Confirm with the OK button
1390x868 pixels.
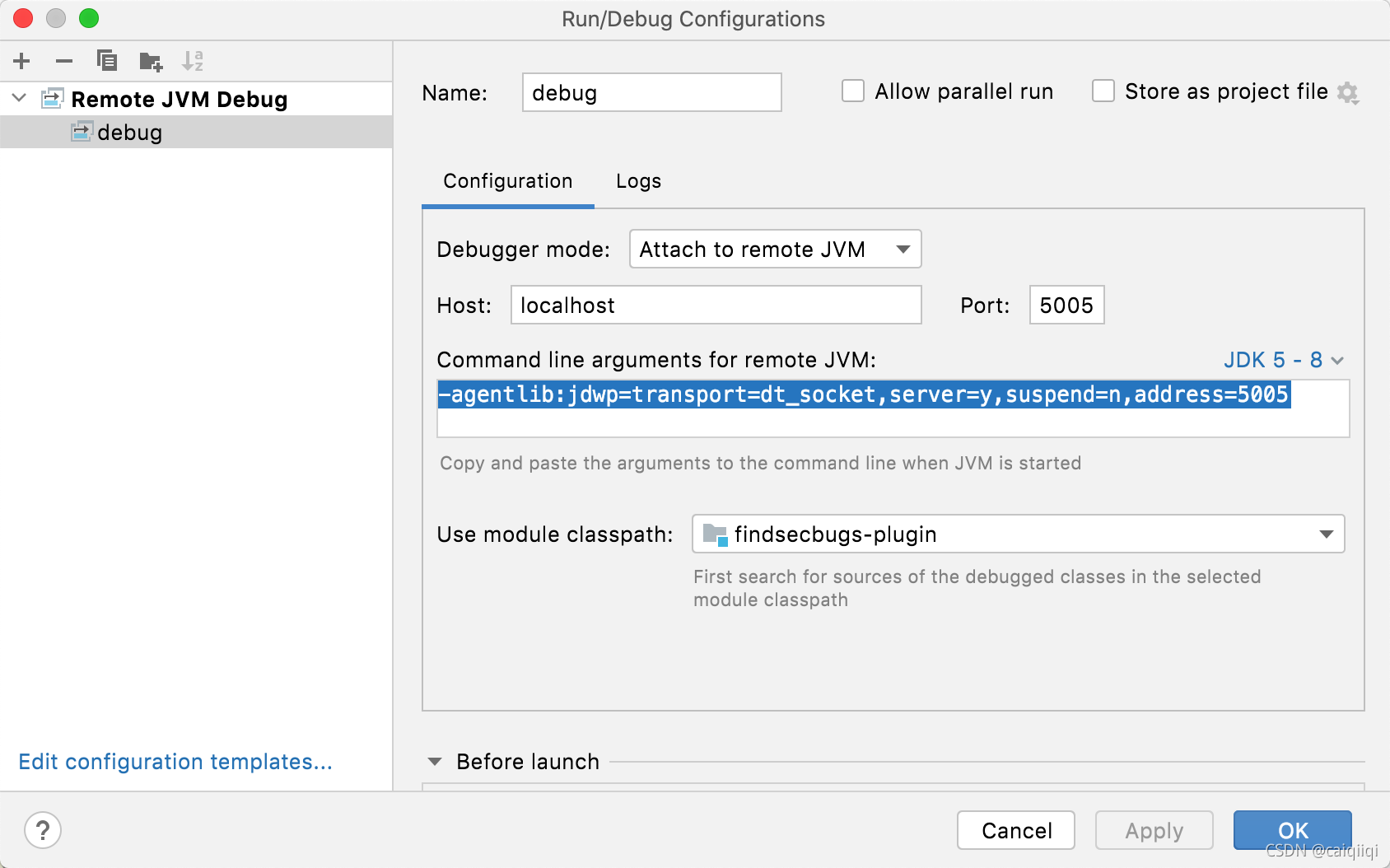(1292, 830)
